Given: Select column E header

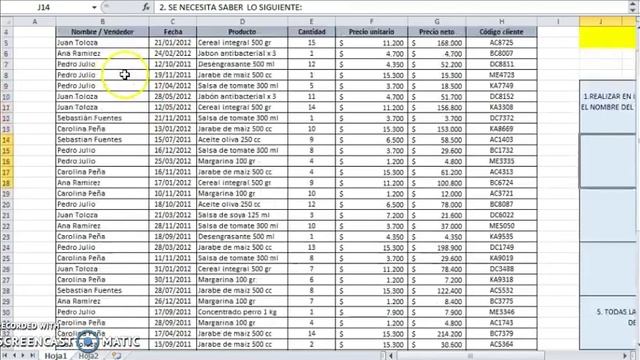Looking at the screenshot, I should pos(311,21).
